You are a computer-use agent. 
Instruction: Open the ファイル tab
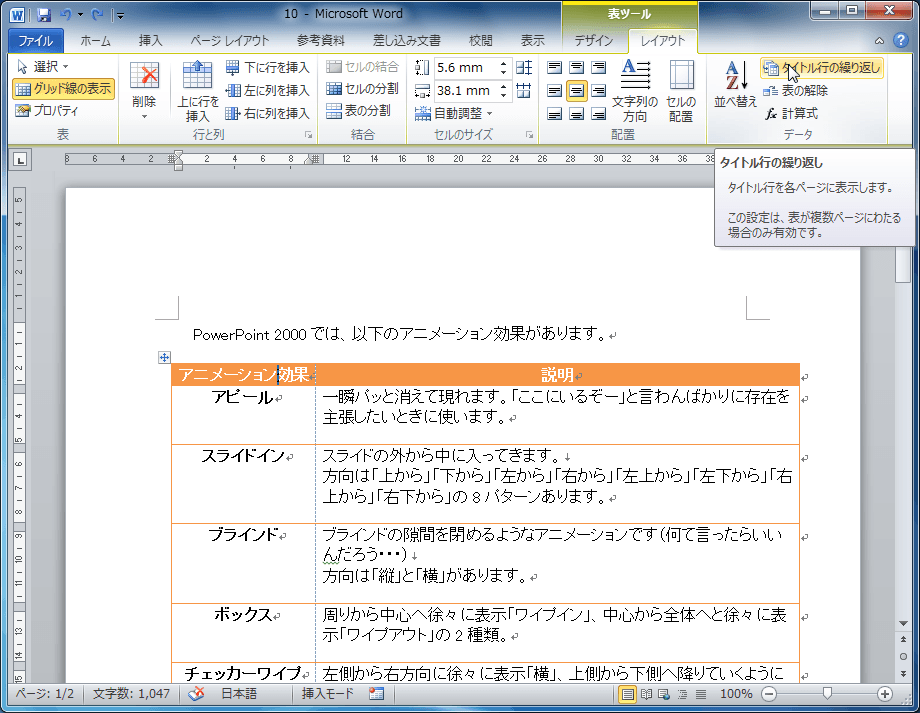click(36, 40)
